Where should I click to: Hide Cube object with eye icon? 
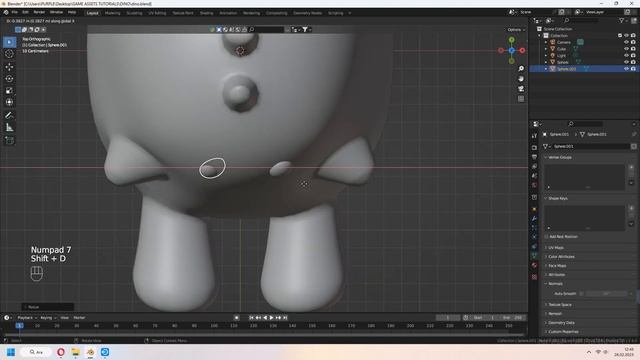pyautogui.click(x=626, y=49)
